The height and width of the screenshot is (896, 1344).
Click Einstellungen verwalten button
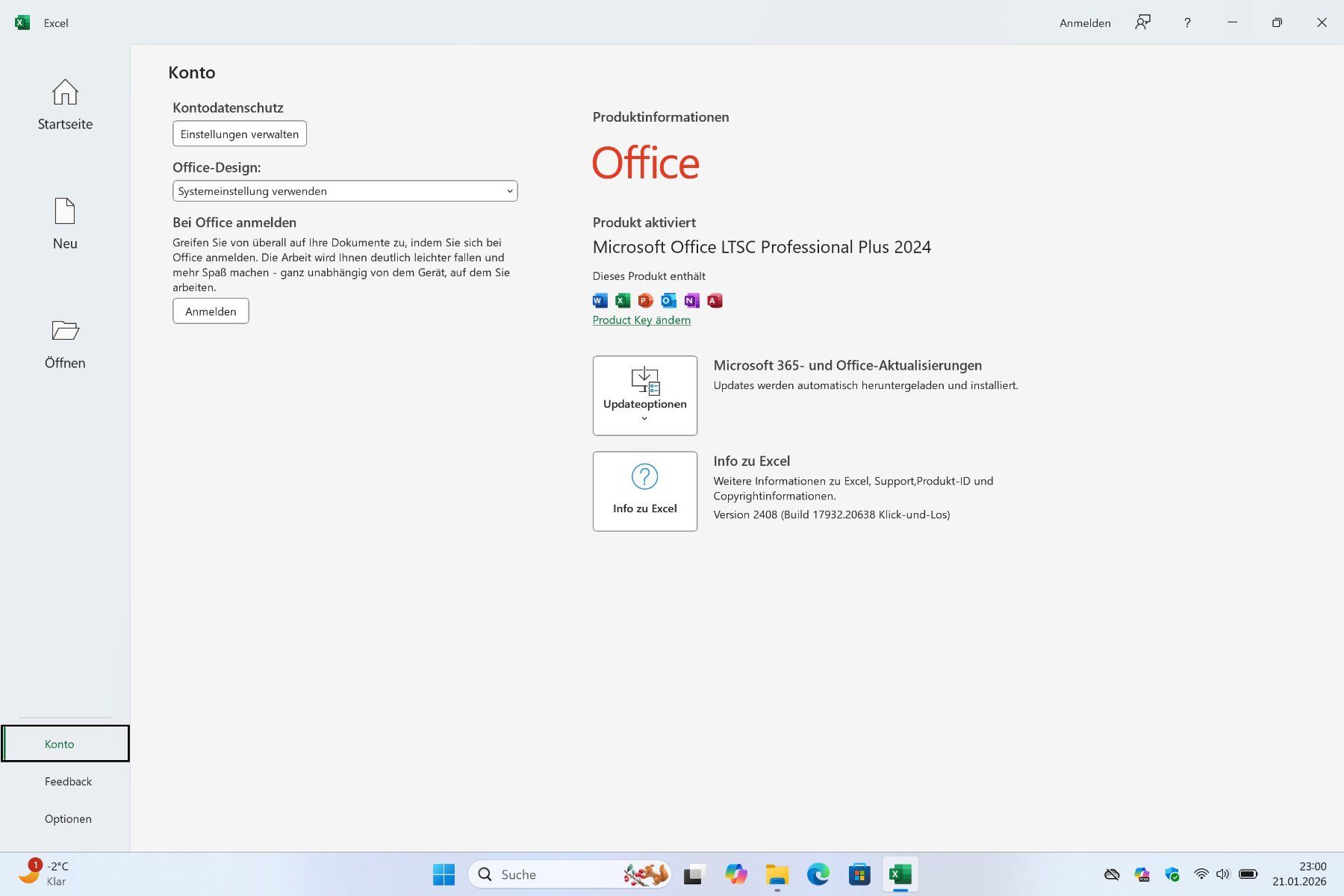240,134
